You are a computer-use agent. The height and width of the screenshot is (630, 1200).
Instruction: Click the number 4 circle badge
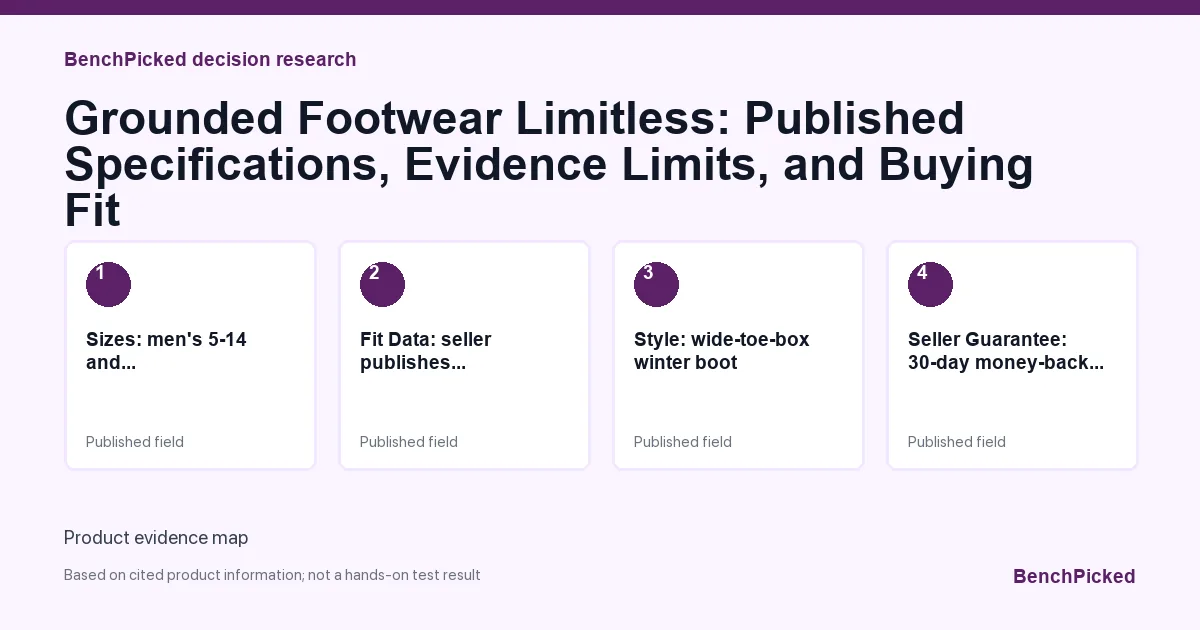tap(930, 284)
